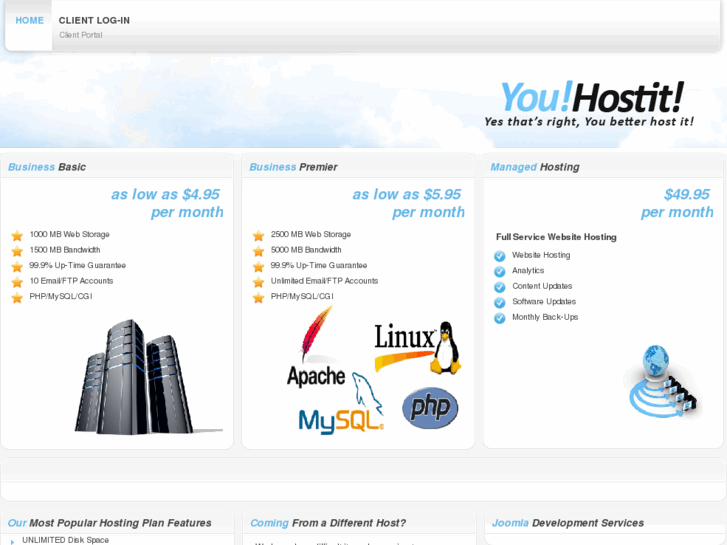Click the server towers image

[x=148, y=377]
